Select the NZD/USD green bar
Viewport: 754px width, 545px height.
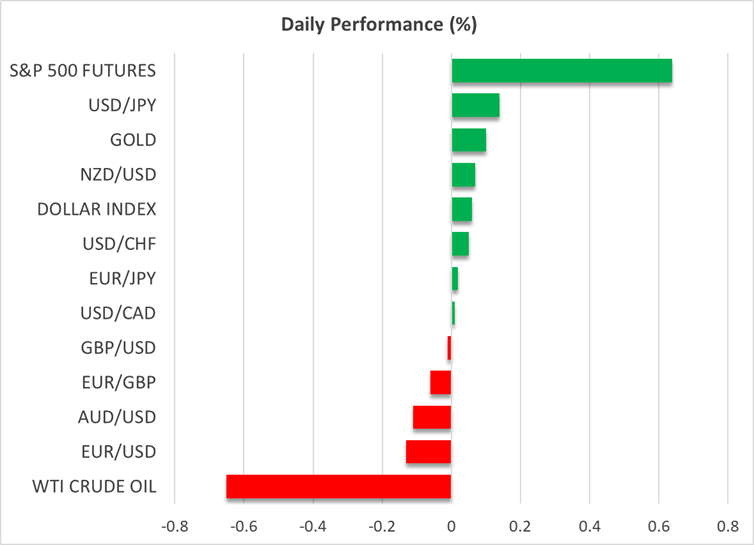pos(463,175)
